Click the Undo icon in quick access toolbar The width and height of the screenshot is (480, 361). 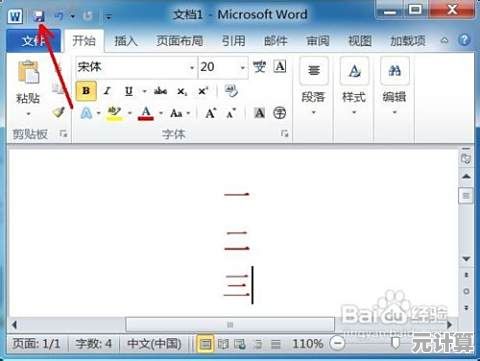[x=59, y=16]
